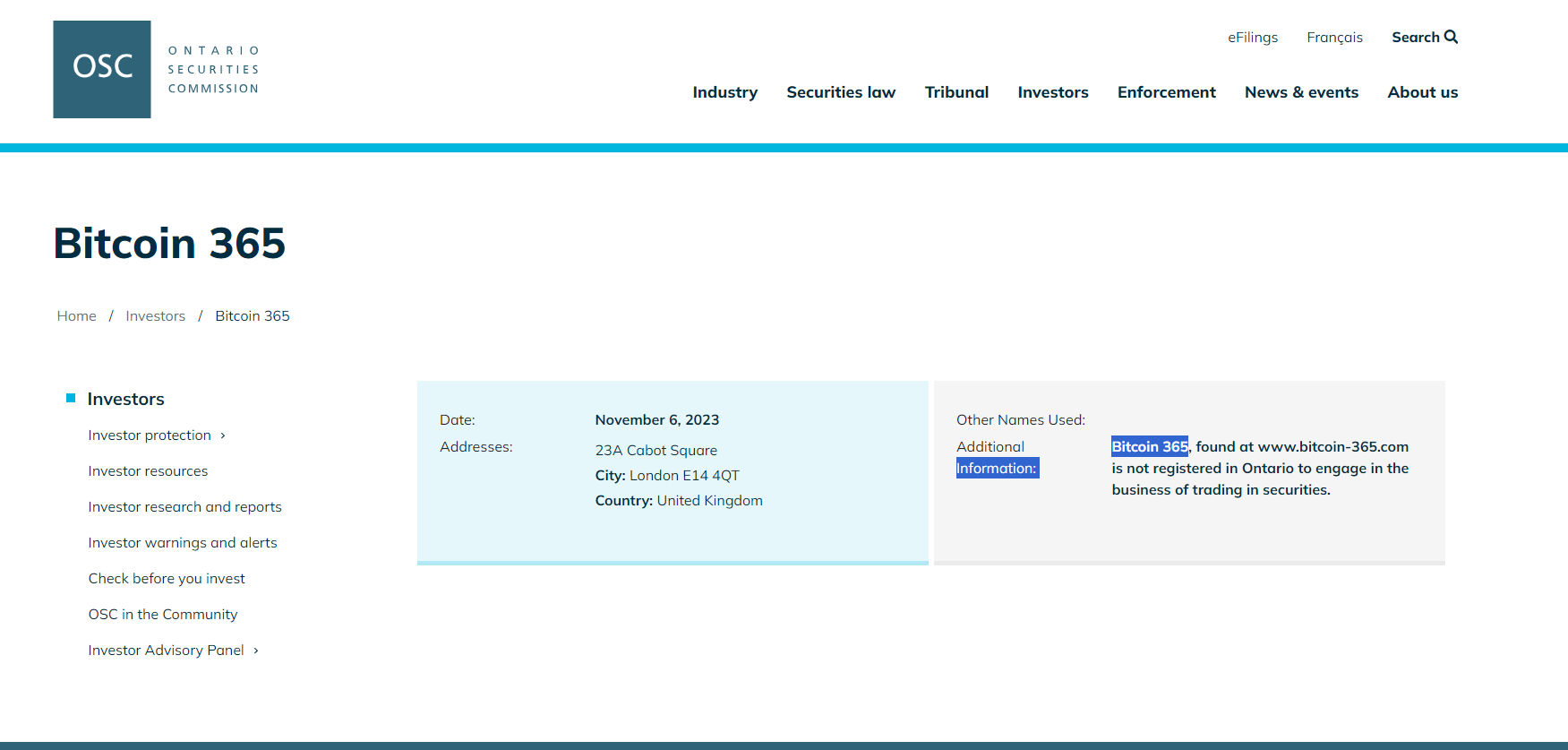Open the Enforcement menu
1568x750 pixels.
[x=1166, y=92]
